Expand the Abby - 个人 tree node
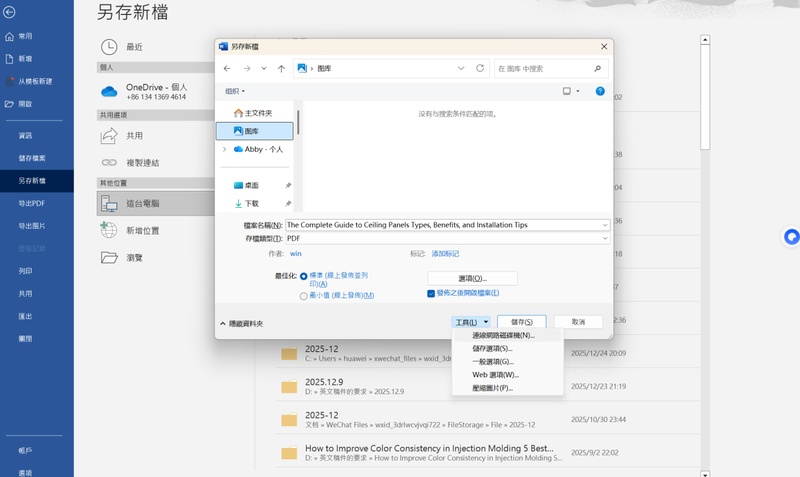This screenshot has width=800, height=477. coord(224,149)
